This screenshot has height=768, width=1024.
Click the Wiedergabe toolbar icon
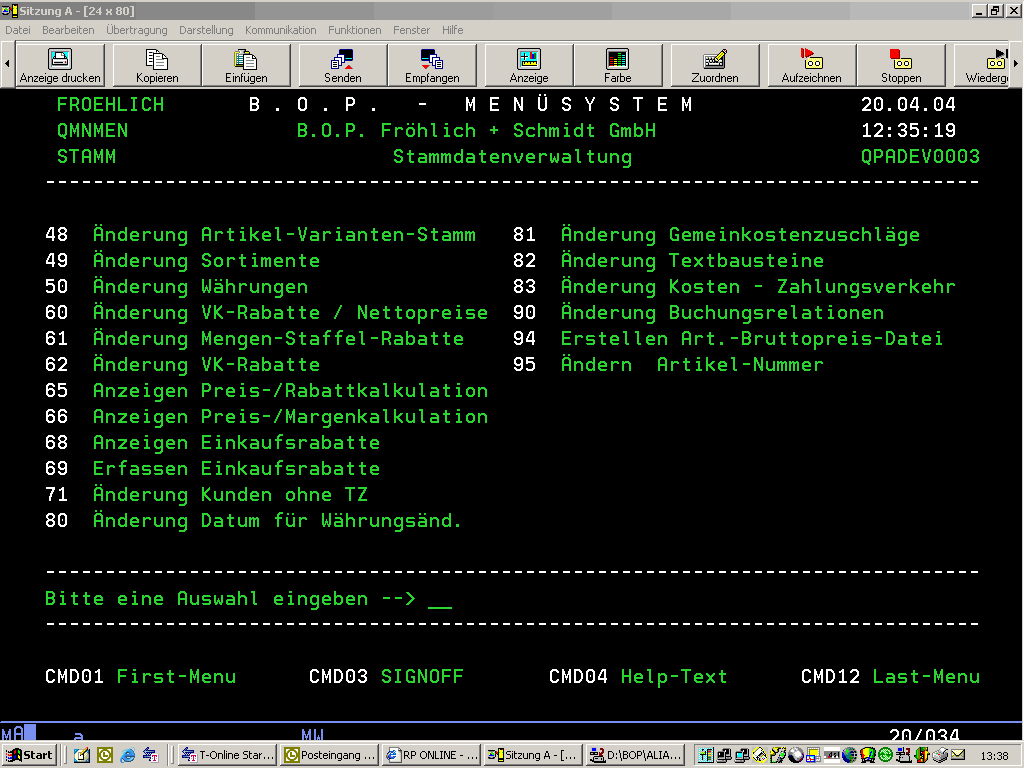pos(983,65)
